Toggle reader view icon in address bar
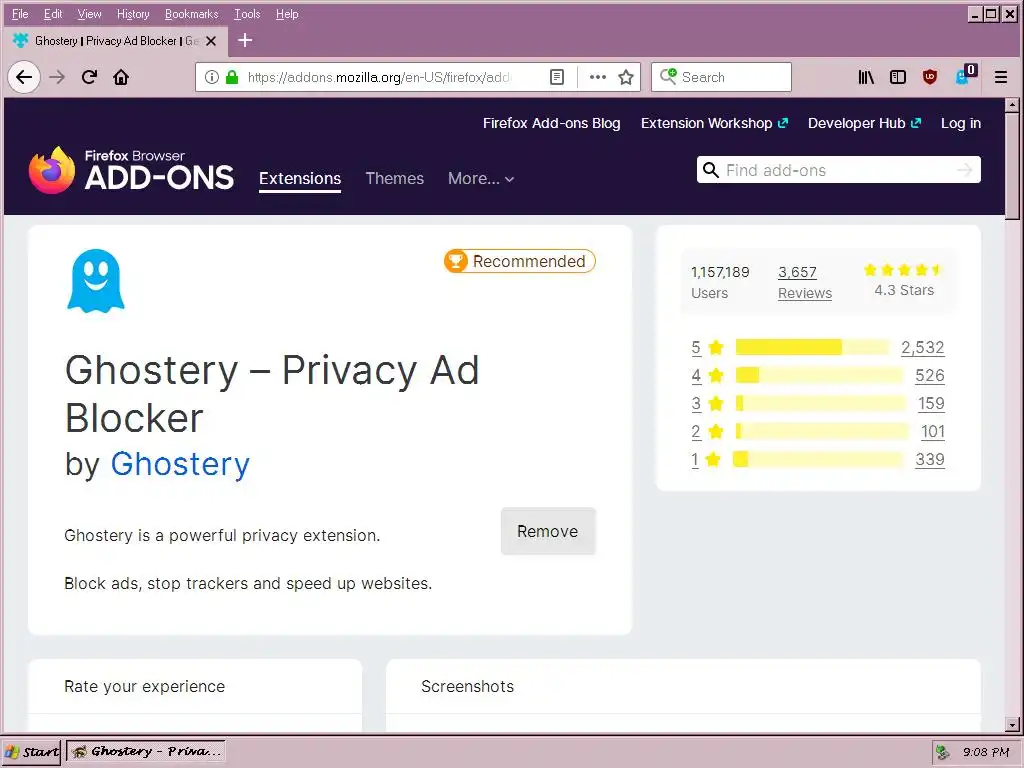 (x=556, y=77)
